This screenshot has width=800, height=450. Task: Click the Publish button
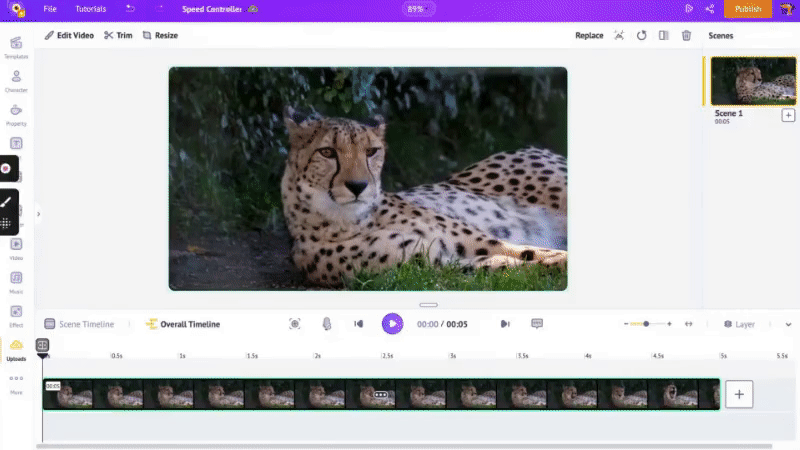click(747, 9)
